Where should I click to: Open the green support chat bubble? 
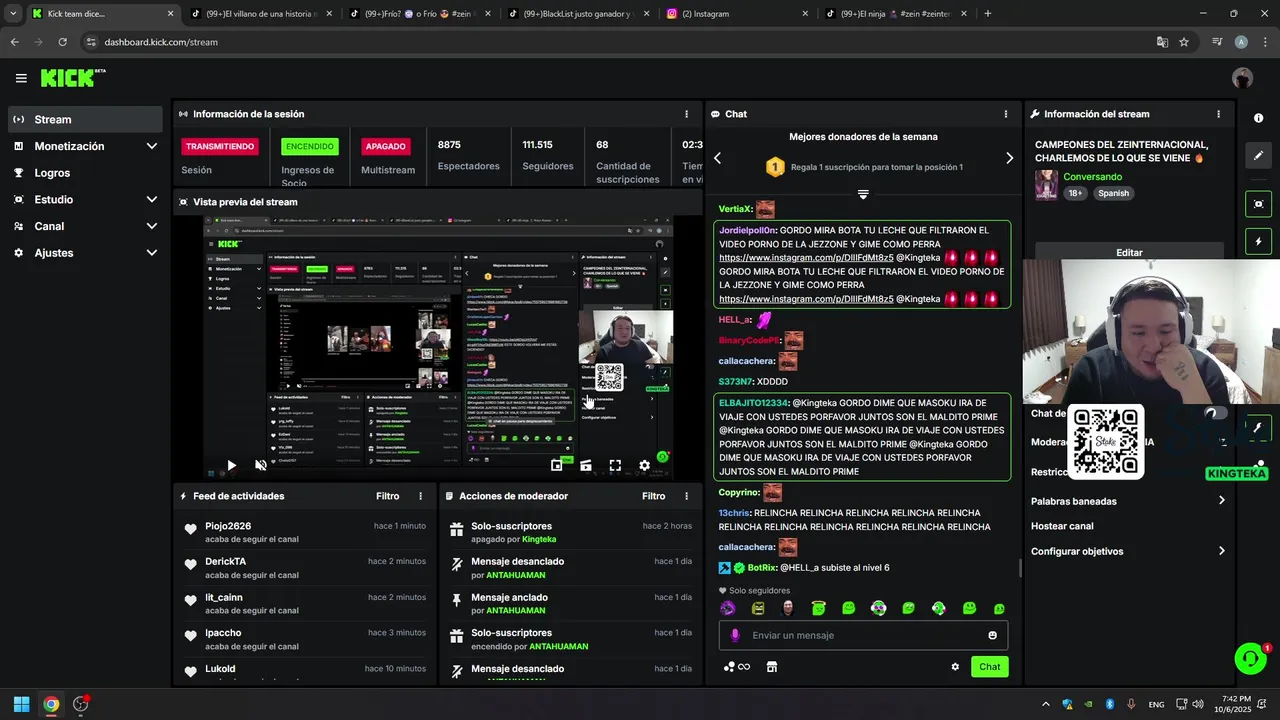[x=1250, y=658]
